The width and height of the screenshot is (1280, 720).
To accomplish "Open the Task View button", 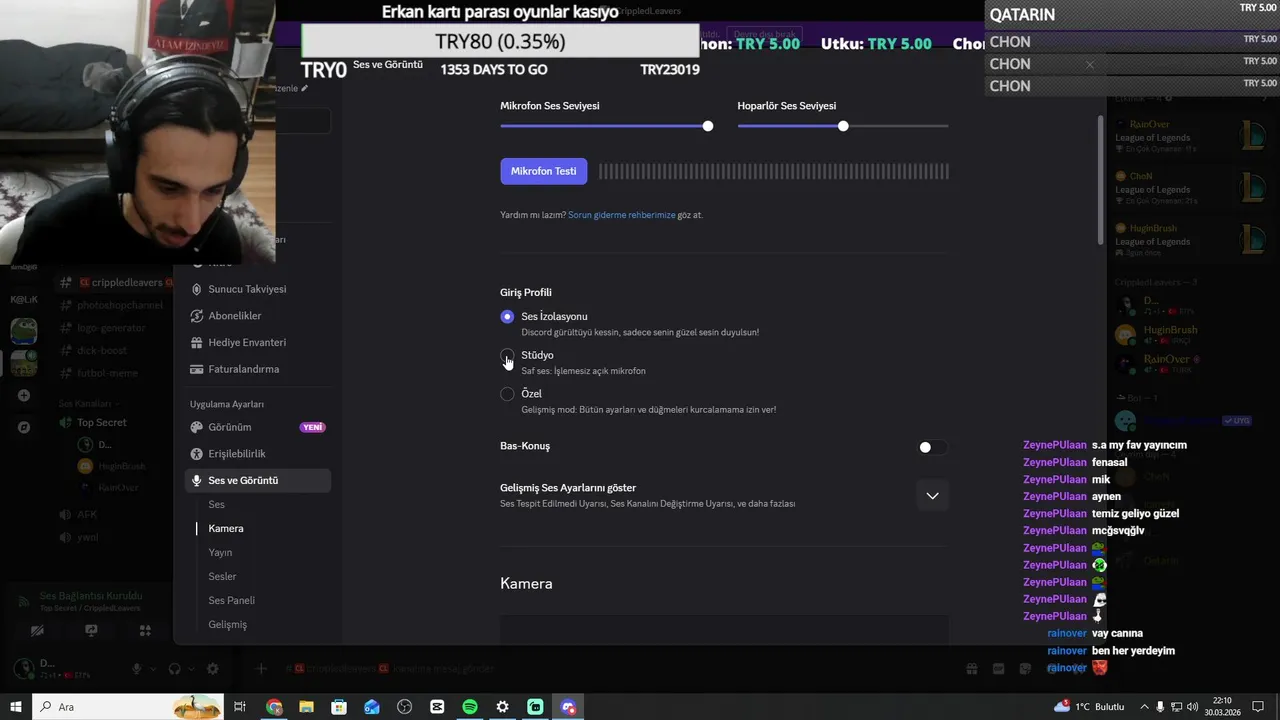I will pyautogui.click(x=240, y=707).
